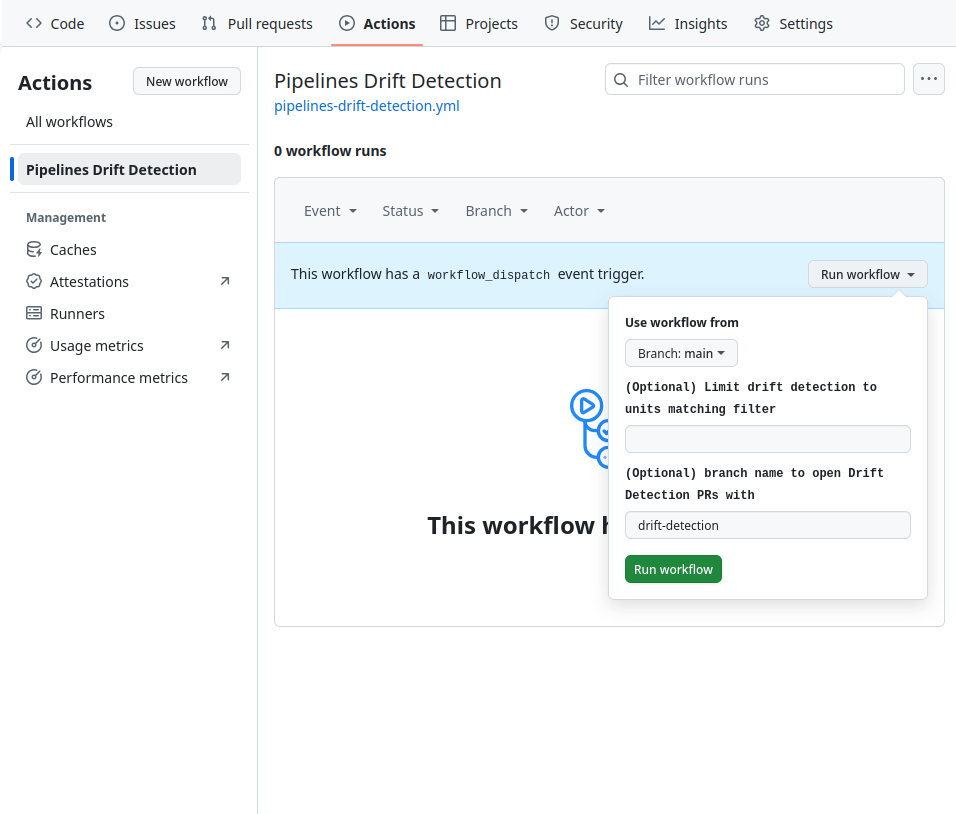Open the Branch: main selector

pos(681,353)
